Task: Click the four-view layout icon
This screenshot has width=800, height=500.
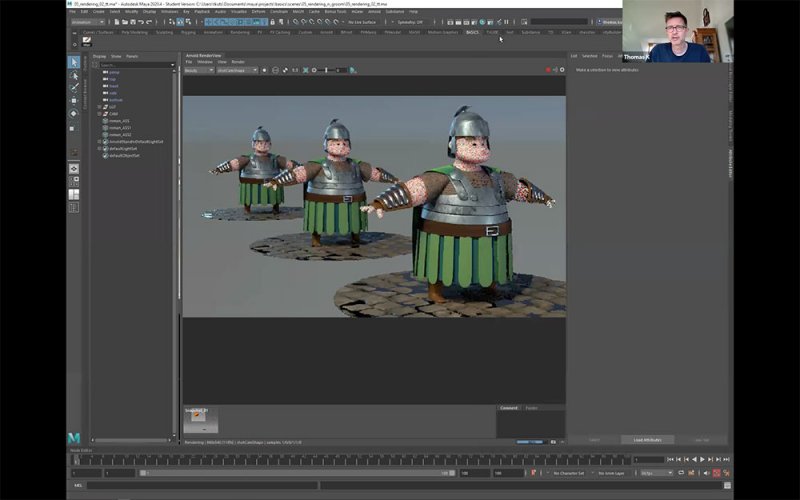Action: (74, 181)
